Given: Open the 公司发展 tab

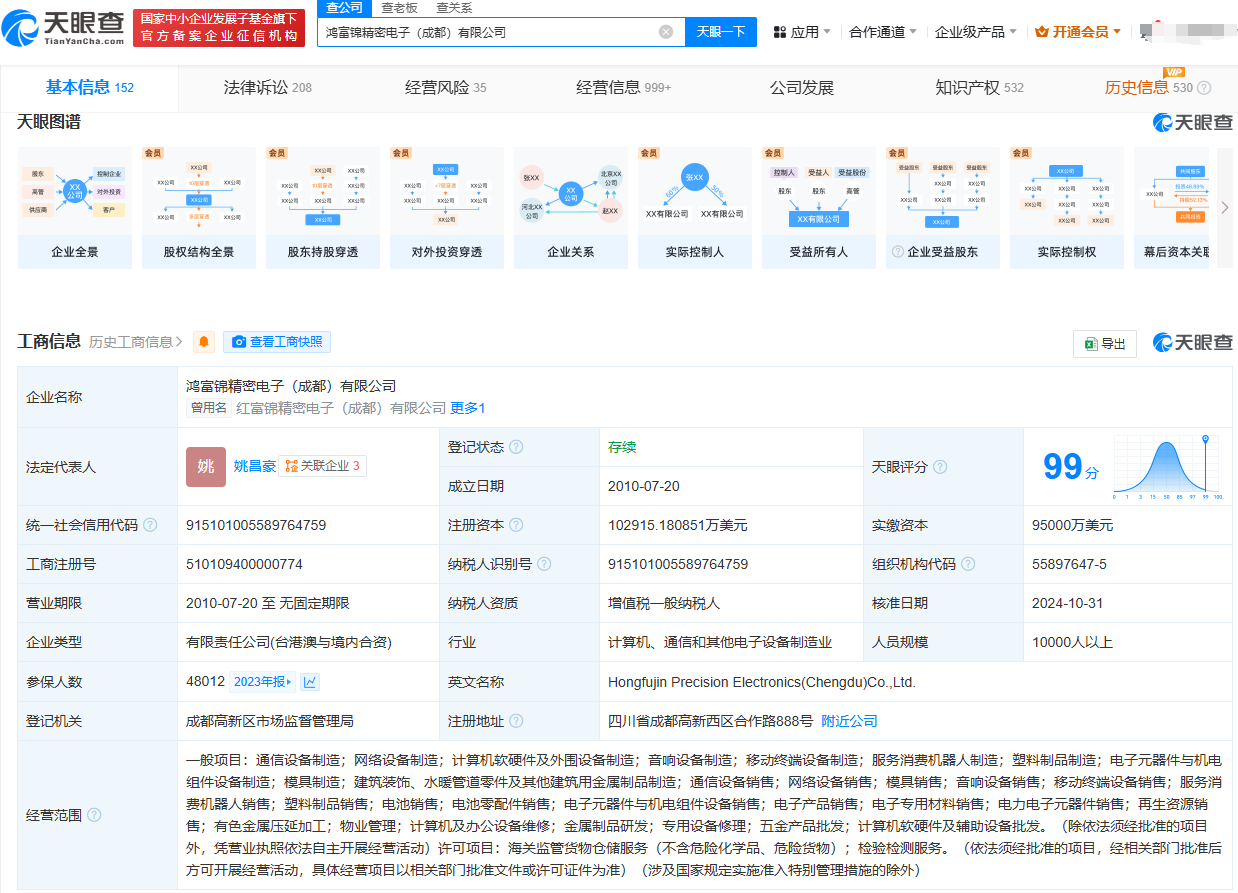Looking at the screenshot, I should pyautogui.click(x=802, y=88).
